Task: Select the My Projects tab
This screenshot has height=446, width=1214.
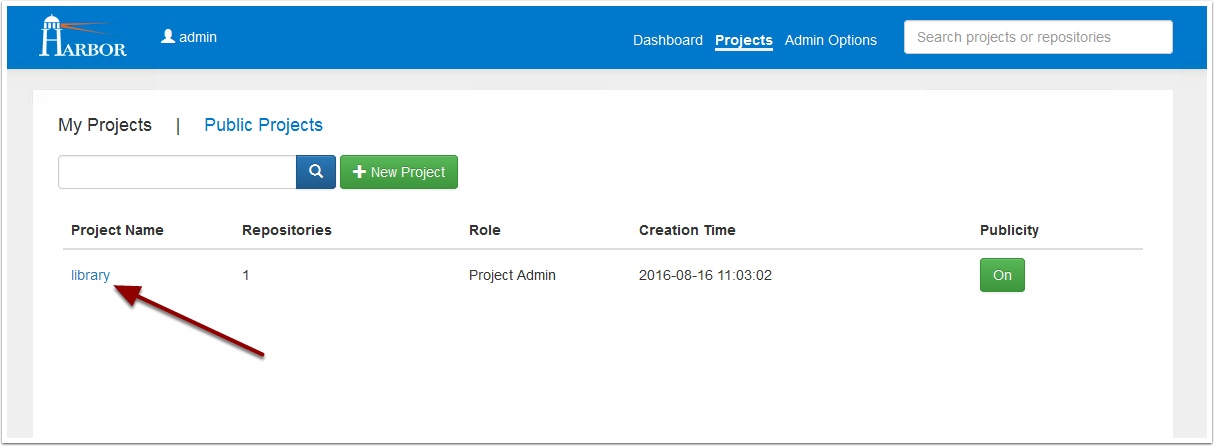Action: (x=105, y=125)
